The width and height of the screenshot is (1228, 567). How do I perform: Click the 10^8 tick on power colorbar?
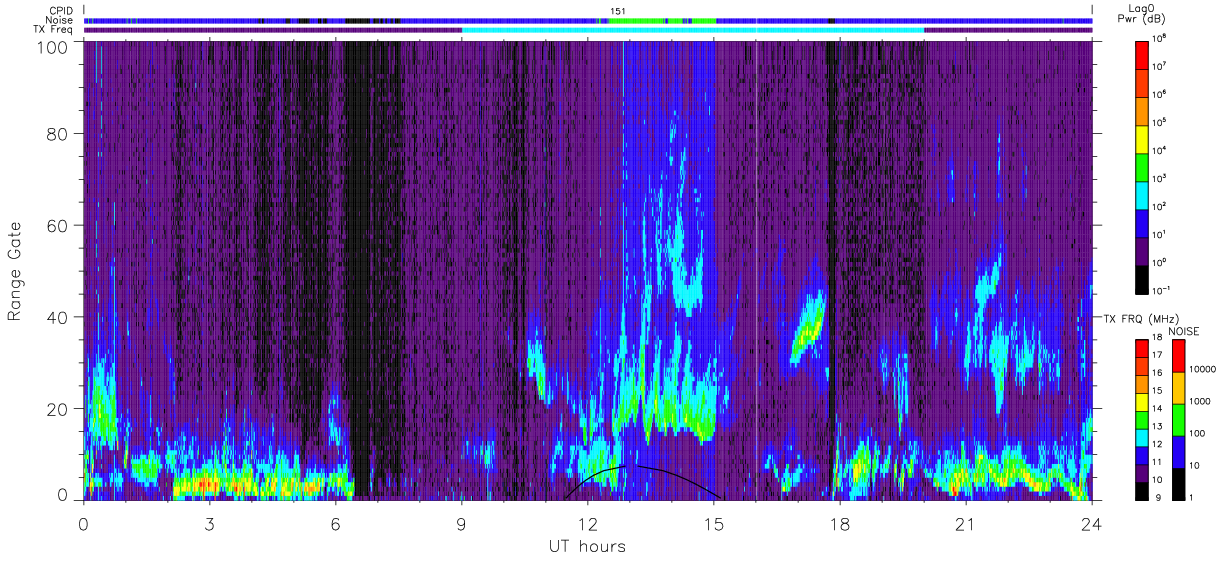(1161, 37)
